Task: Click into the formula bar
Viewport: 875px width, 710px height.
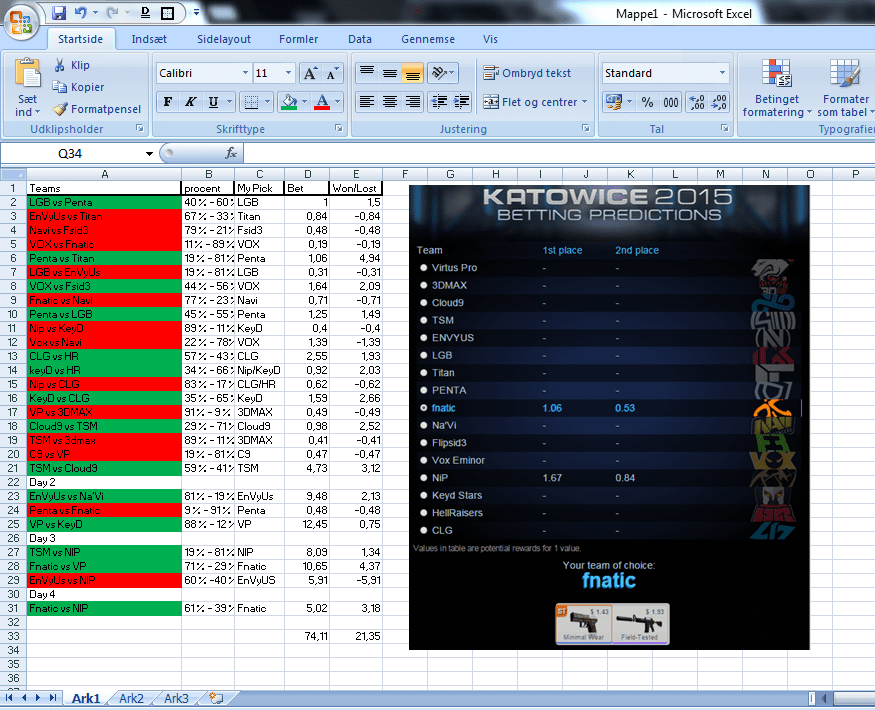Action: point(558,153)
